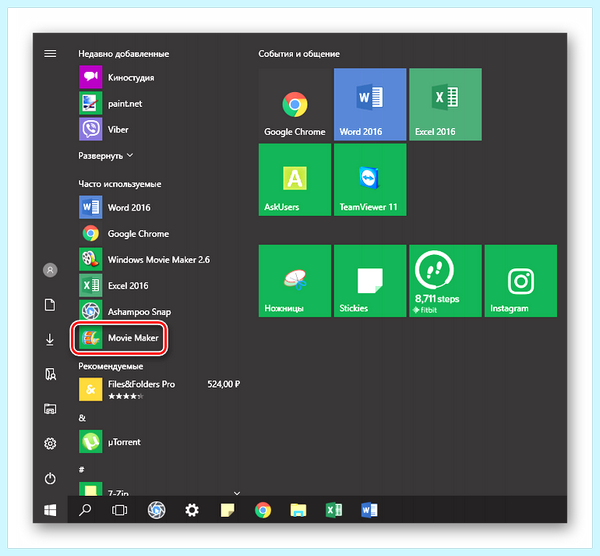This screenshot has height=556, width=600.
Task: Open sticky notes on the taskbar
Action: [227, 510]
